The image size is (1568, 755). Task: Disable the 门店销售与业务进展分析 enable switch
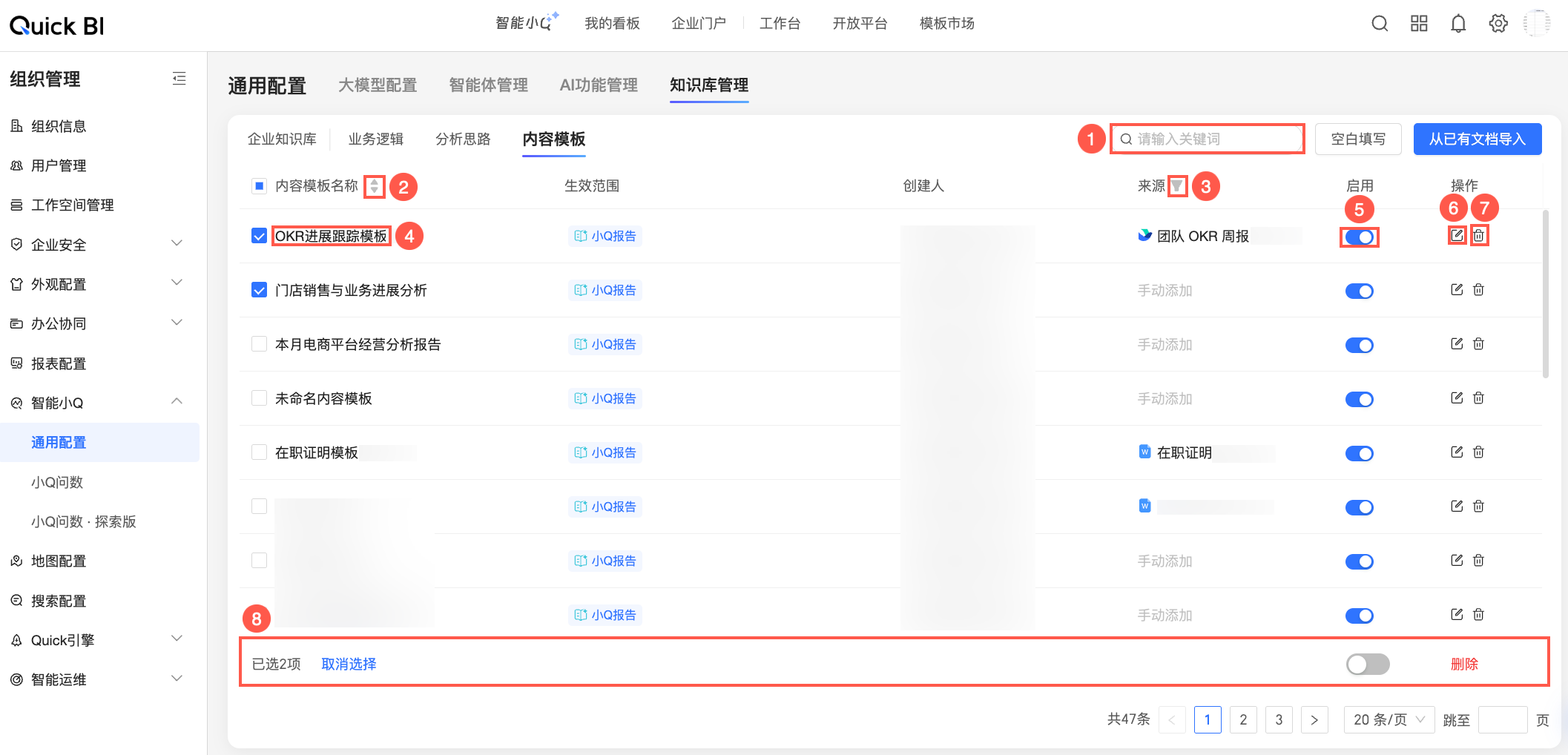click(1360, 291)
